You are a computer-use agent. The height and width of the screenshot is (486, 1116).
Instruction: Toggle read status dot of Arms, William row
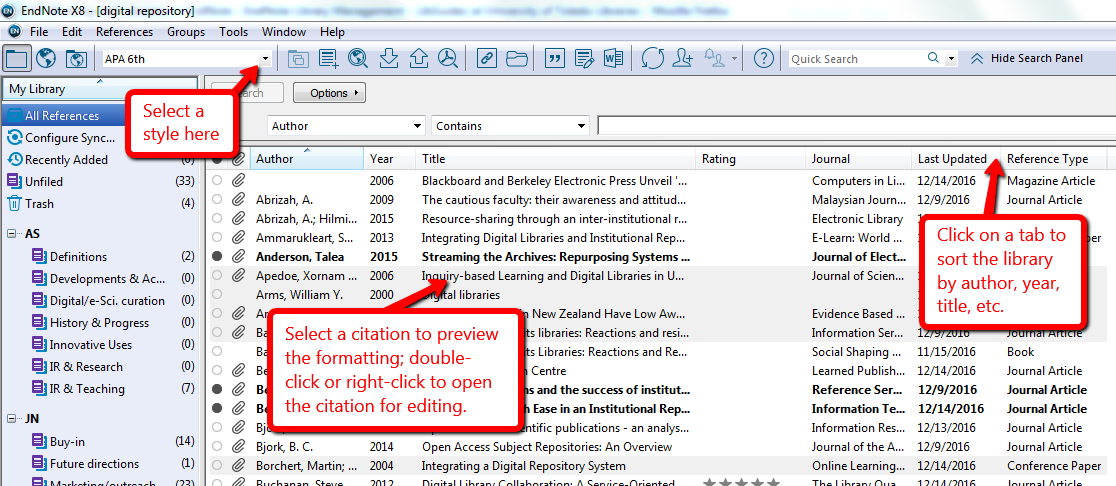tap(217, 295)
